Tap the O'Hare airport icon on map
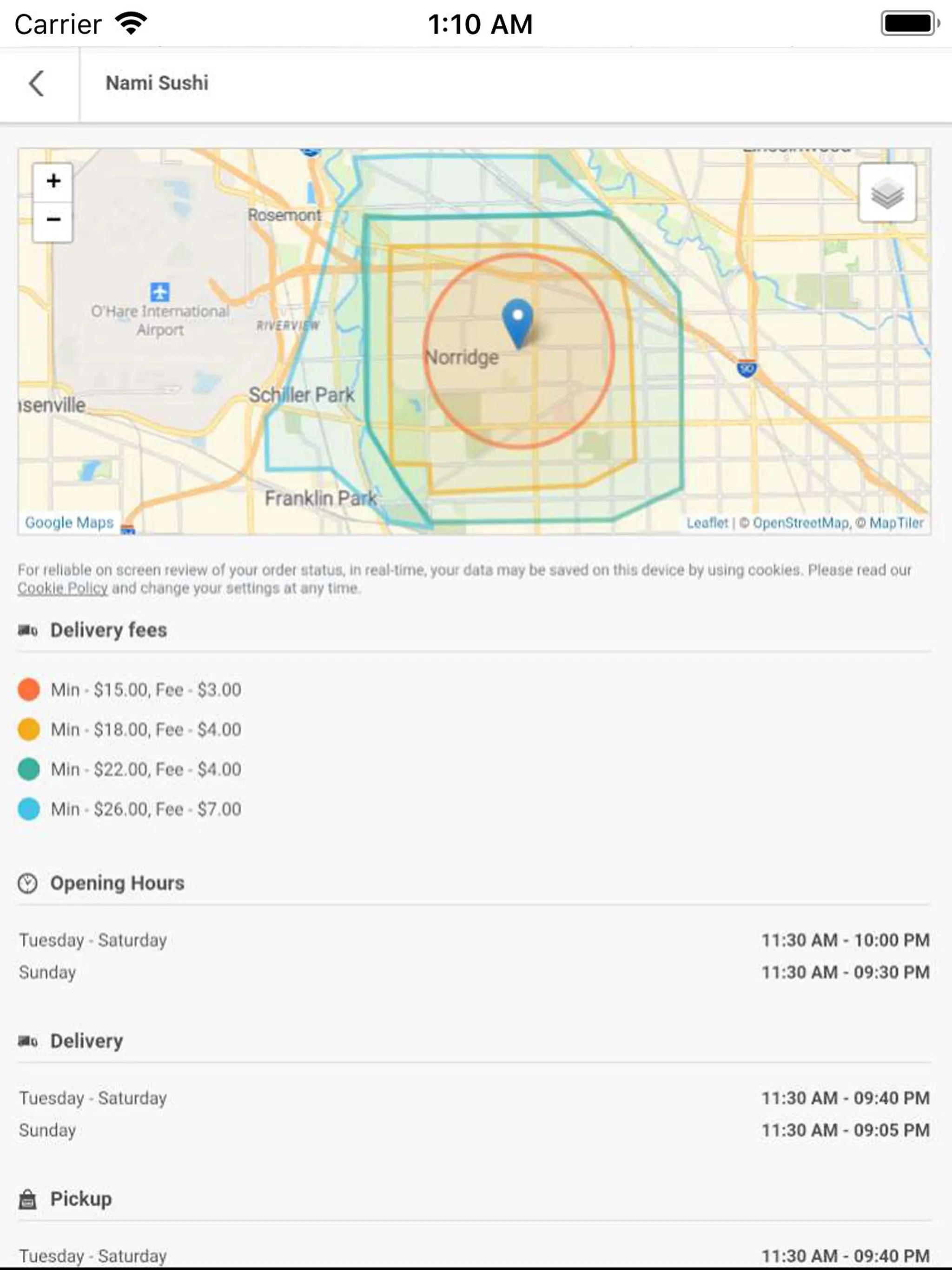The image size is (952, 1270). [159, 291]
